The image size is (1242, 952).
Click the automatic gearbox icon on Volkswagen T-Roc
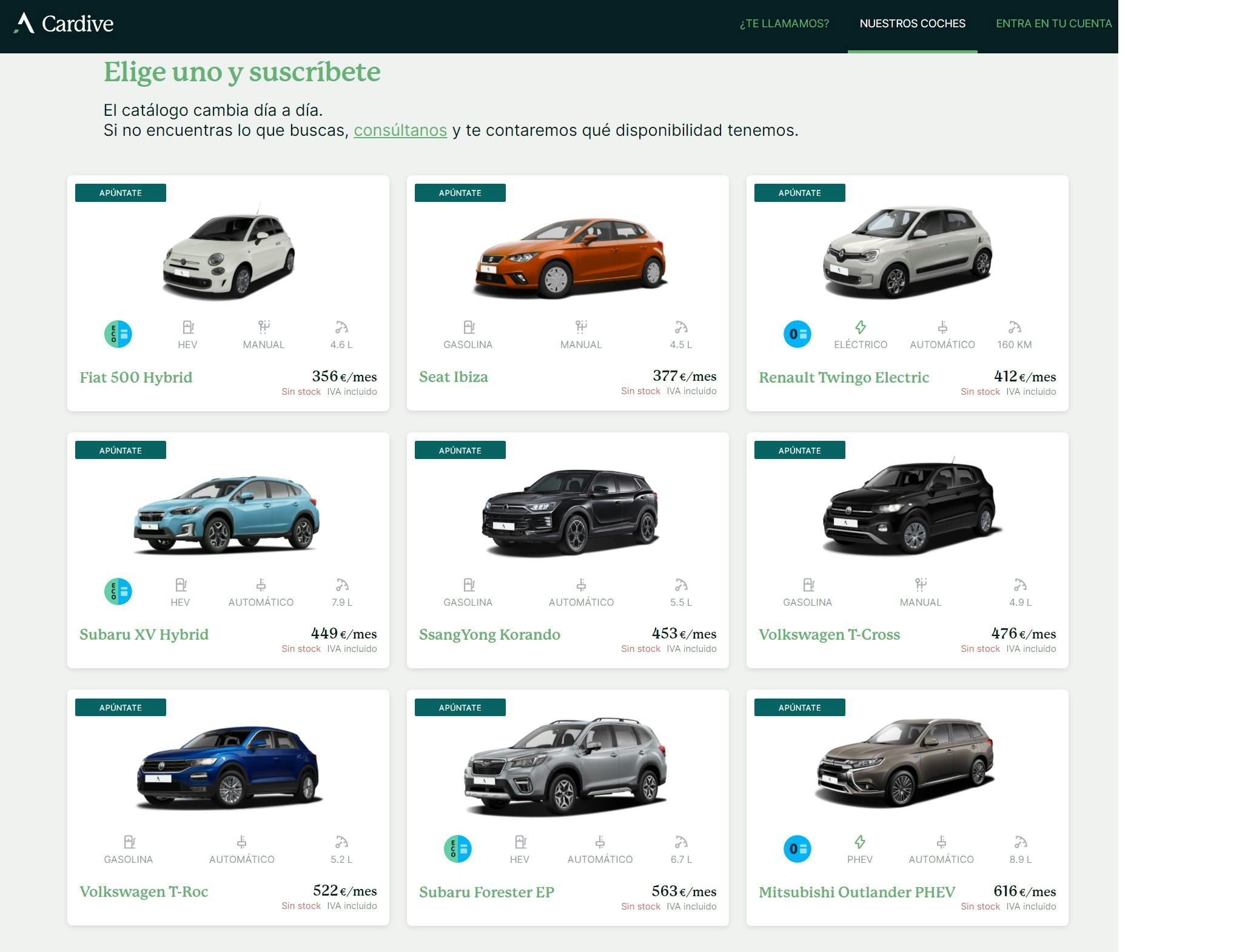(241, 842)
